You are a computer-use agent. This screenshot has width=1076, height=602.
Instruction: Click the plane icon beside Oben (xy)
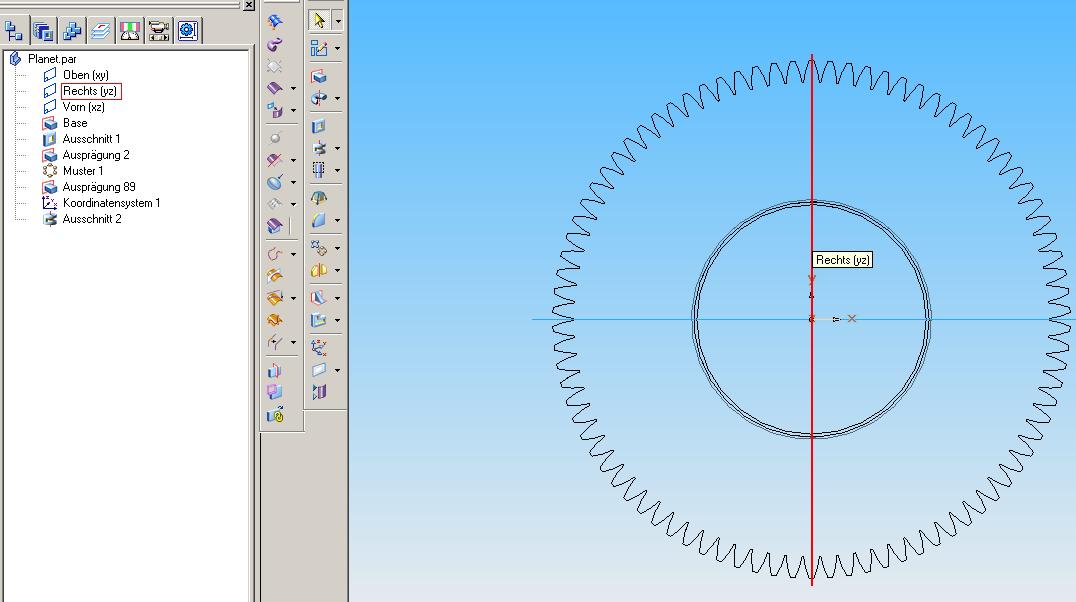click(49, 75)
